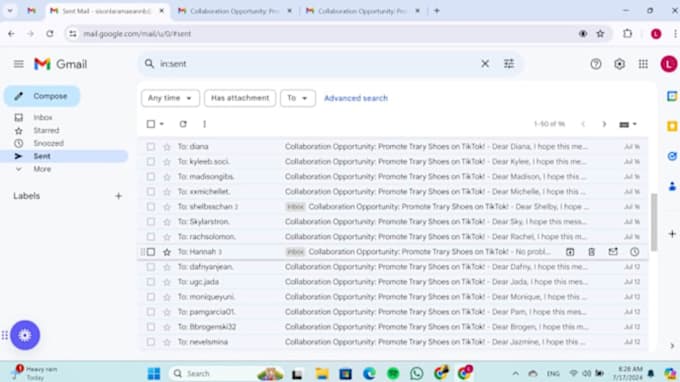Screen dimensions: 680x382
Task: Go to the newer page of messages
Action: pos(583,124)
